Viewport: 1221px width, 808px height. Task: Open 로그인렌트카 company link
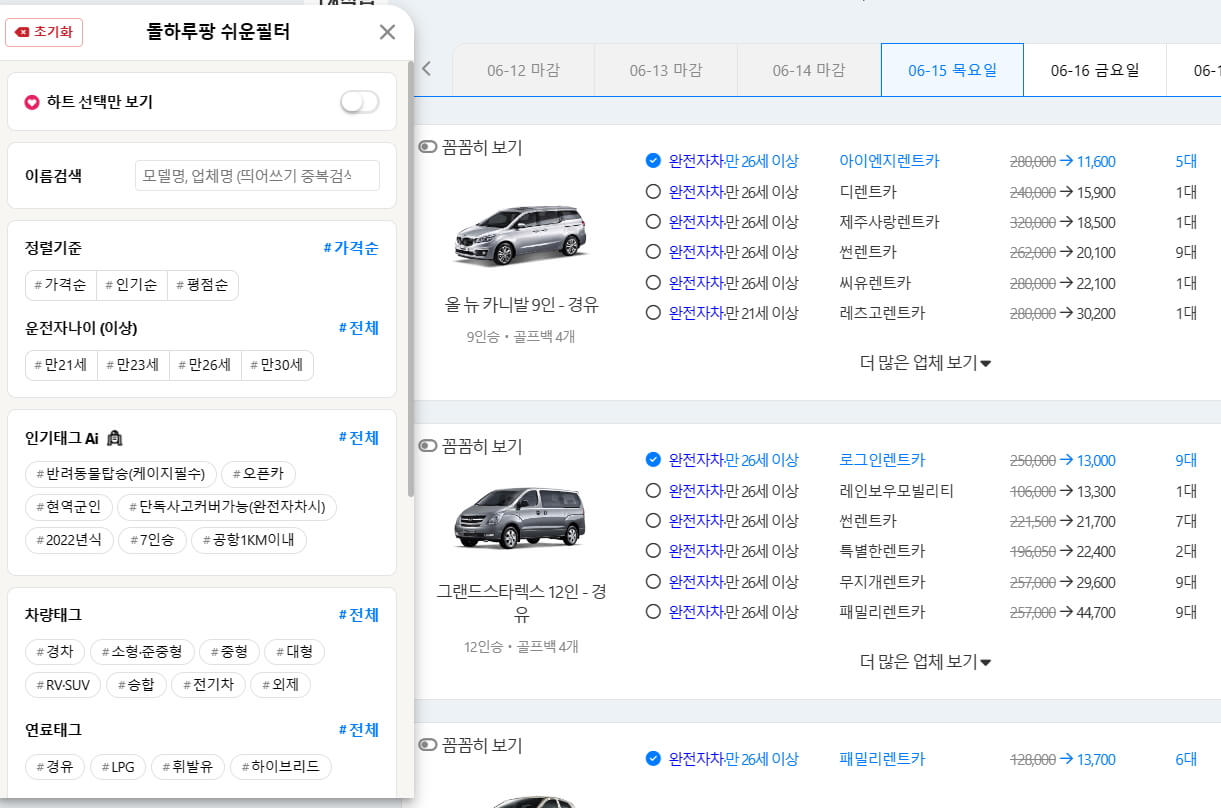click(882, 460)
